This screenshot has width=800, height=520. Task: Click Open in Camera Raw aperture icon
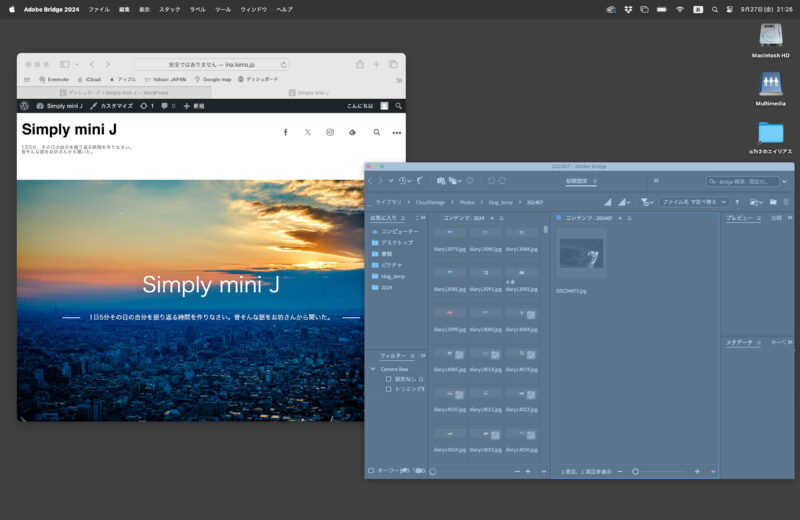[470, 181]
